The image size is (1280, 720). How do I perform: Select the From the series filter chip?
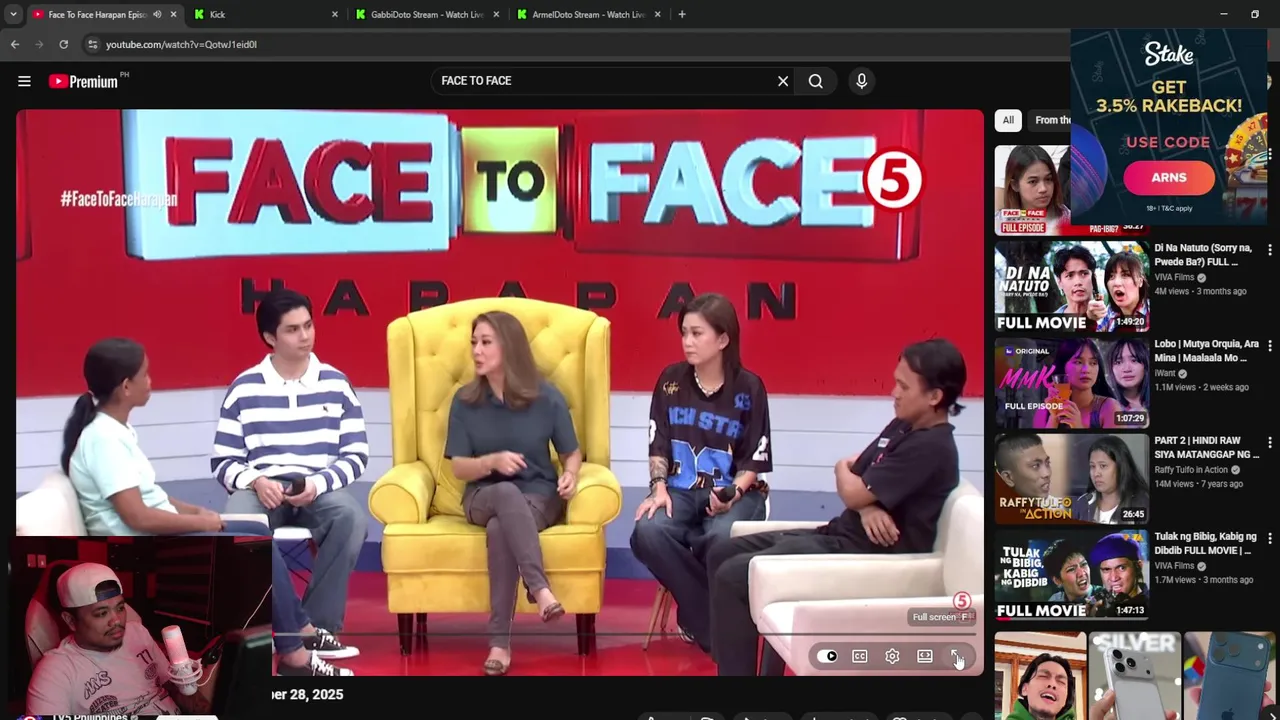coord(1051,120)
